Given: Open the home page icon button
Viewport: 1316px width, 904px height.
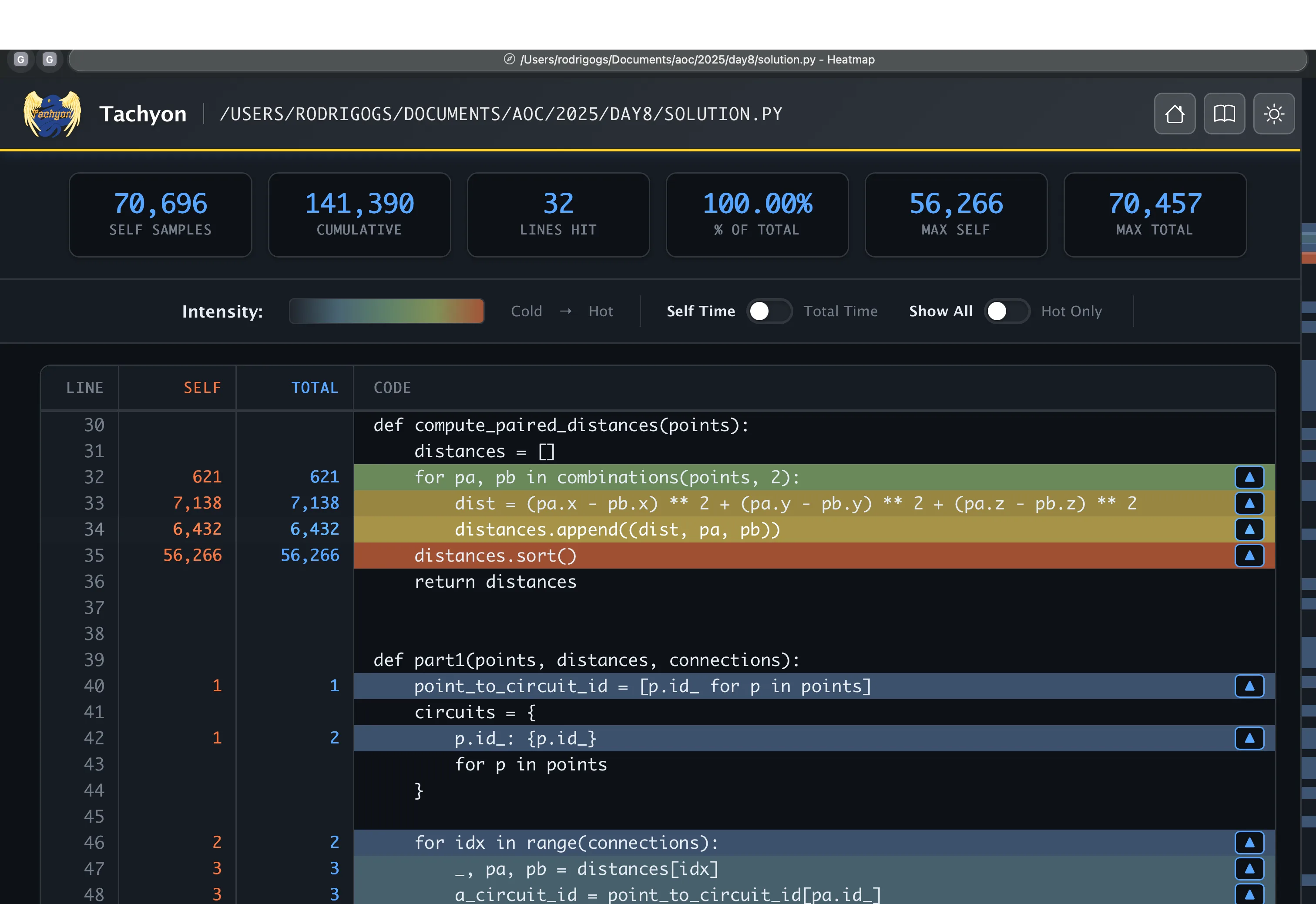Looking at the screenshot, I should point(1175,114).
